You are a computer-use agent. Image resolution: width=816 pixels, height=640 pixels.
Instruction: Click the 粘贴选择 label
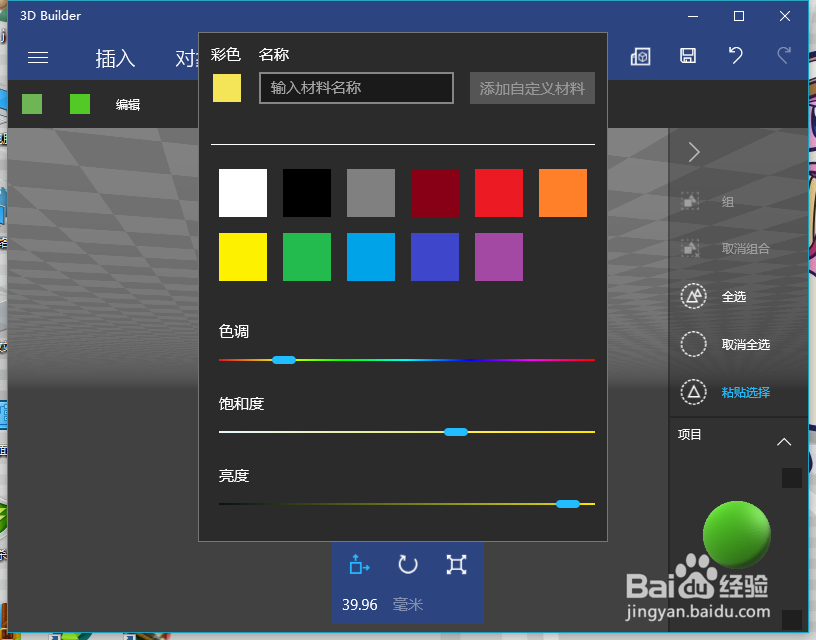tap(746, 392)
